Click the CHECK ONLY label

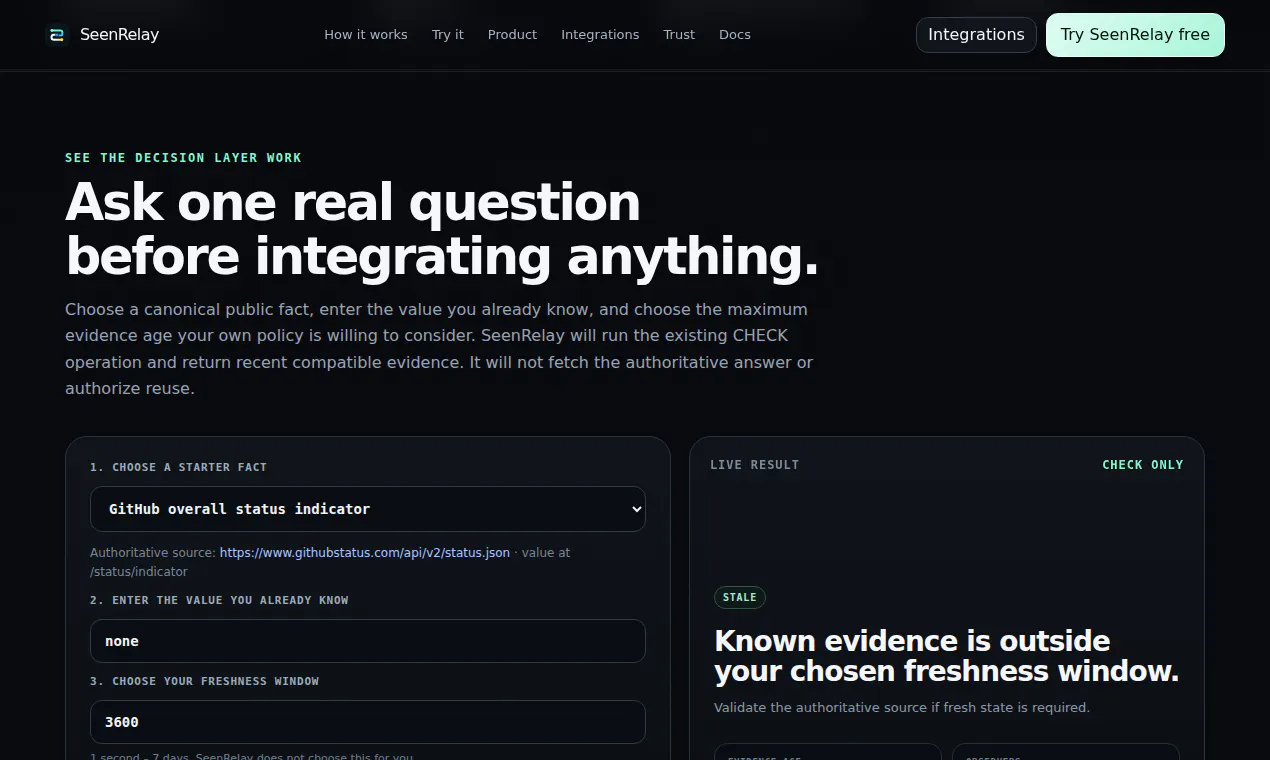(x=1143, y=465)
